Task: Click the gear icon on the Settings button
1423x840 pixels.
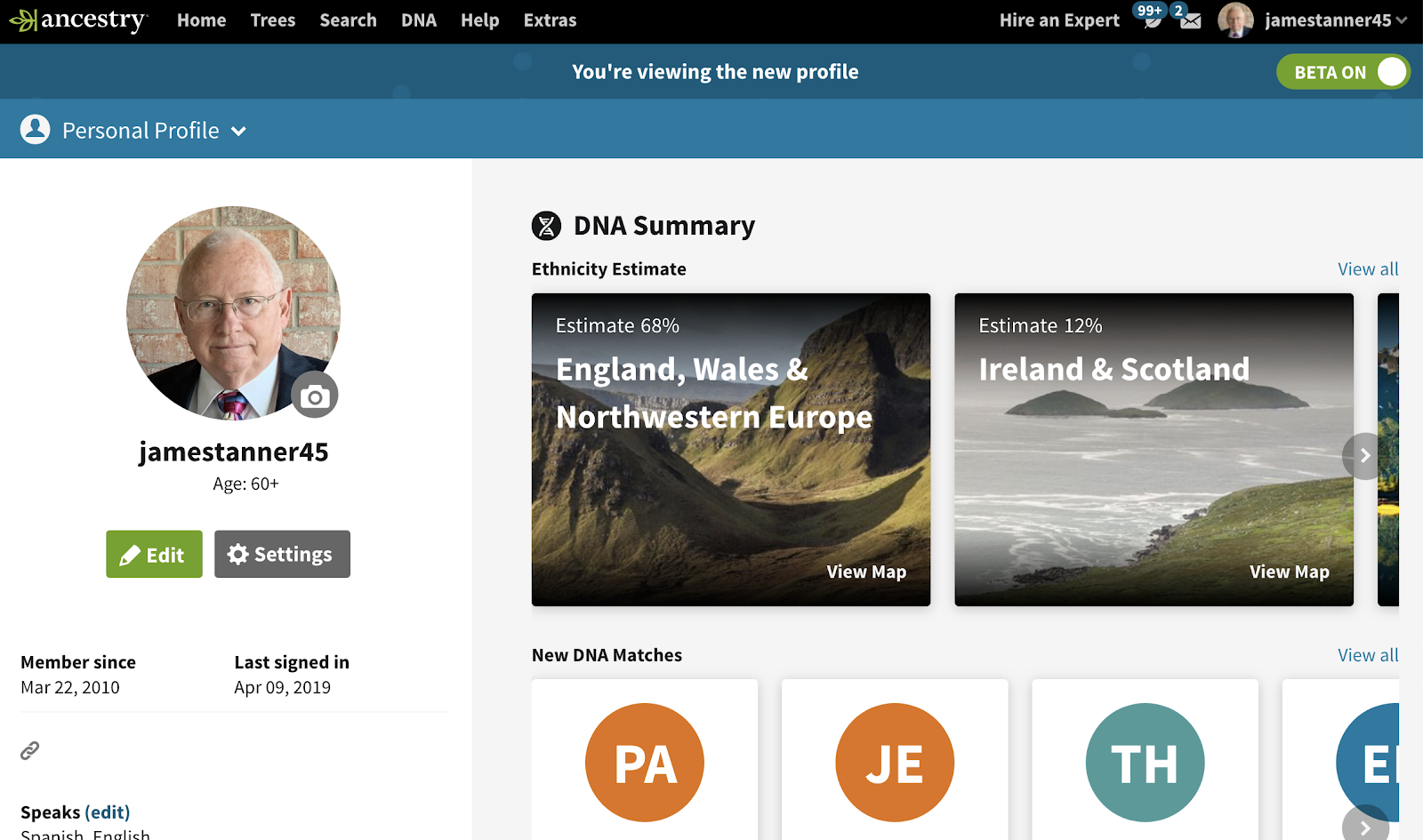Action: [x=237, y=554]
